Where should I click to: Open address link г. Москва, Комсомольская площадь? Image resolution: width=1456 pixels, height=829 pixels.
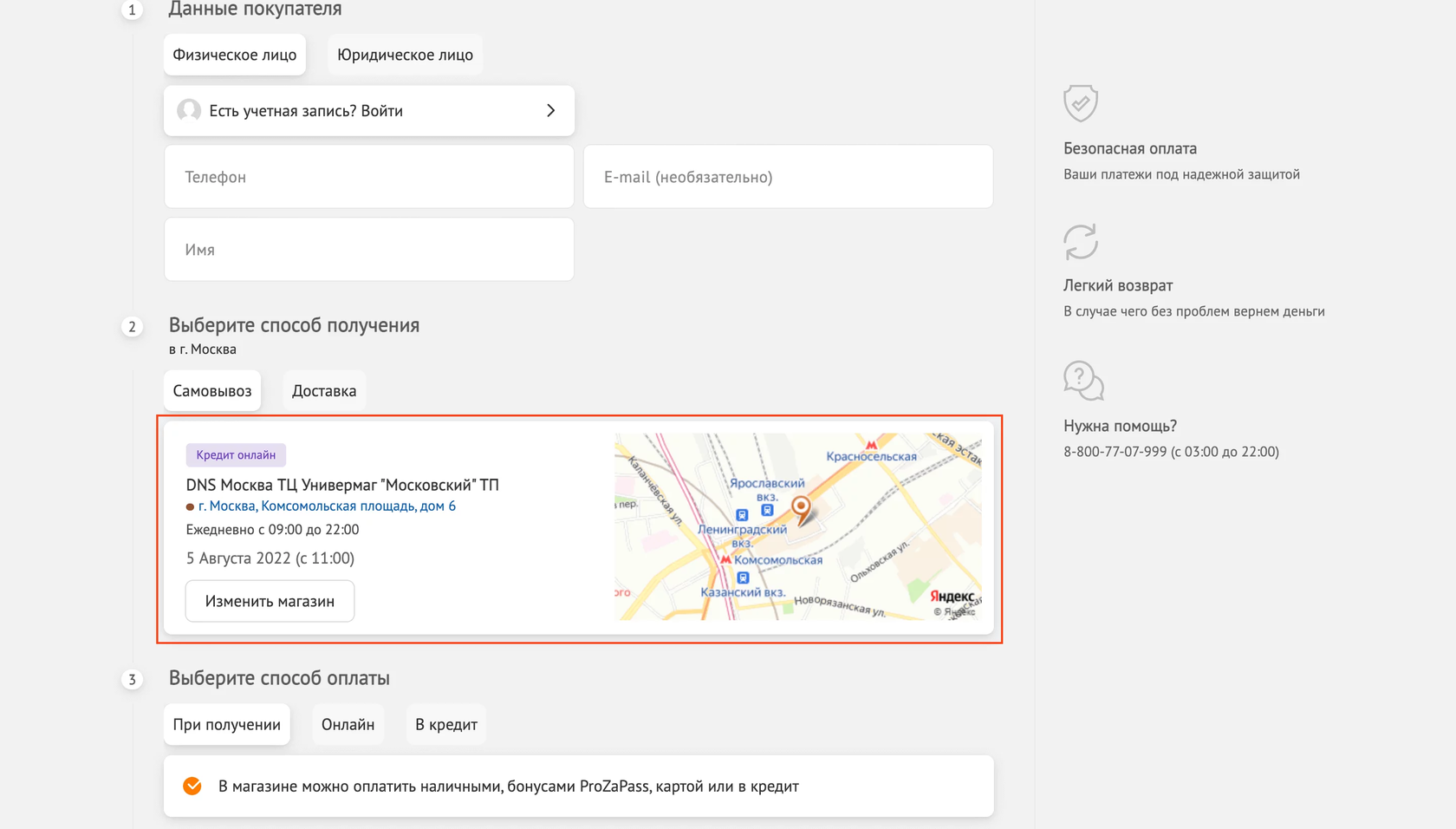coord(327,506)
